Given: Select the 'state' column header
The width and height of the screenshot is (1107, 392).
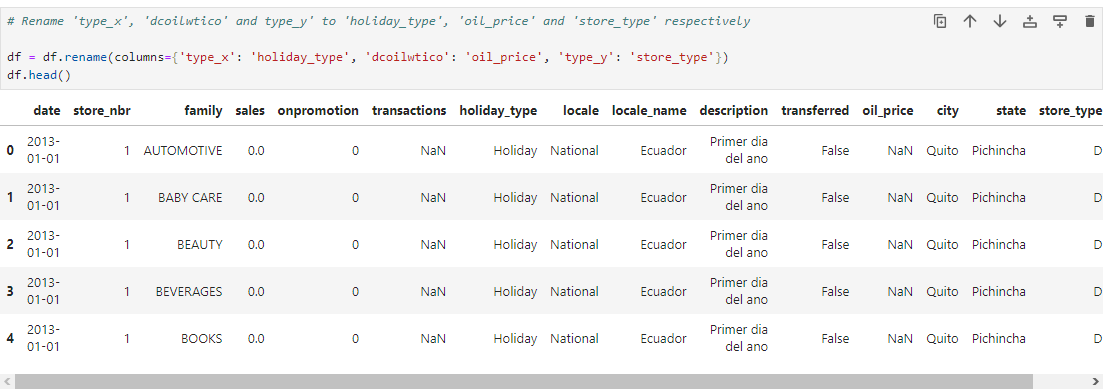Looking at the screenshot, I should 1012,110.
